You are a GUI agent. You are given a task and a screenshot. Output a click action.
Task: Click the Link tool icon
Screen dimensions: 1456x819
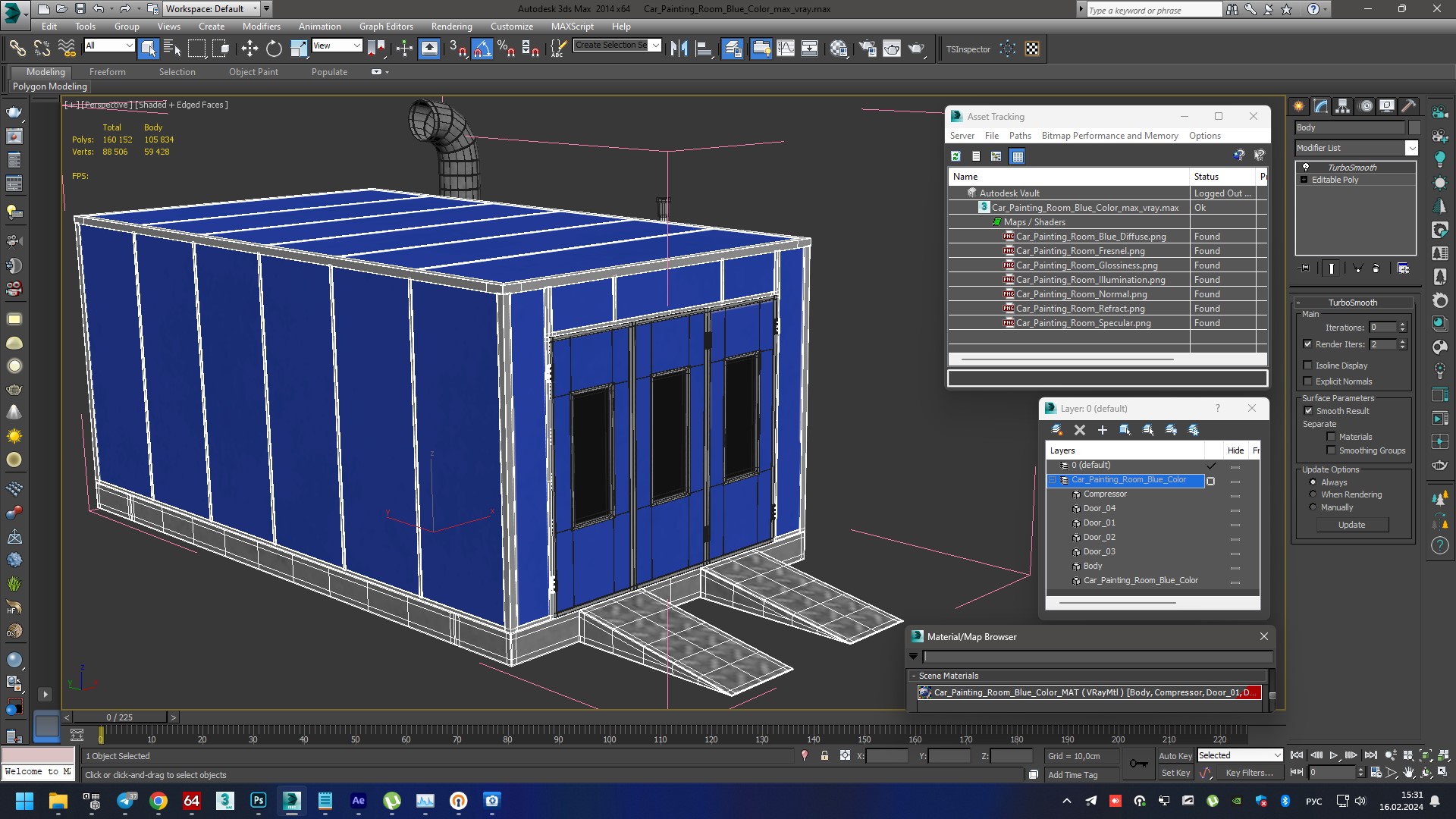[17, 49]
